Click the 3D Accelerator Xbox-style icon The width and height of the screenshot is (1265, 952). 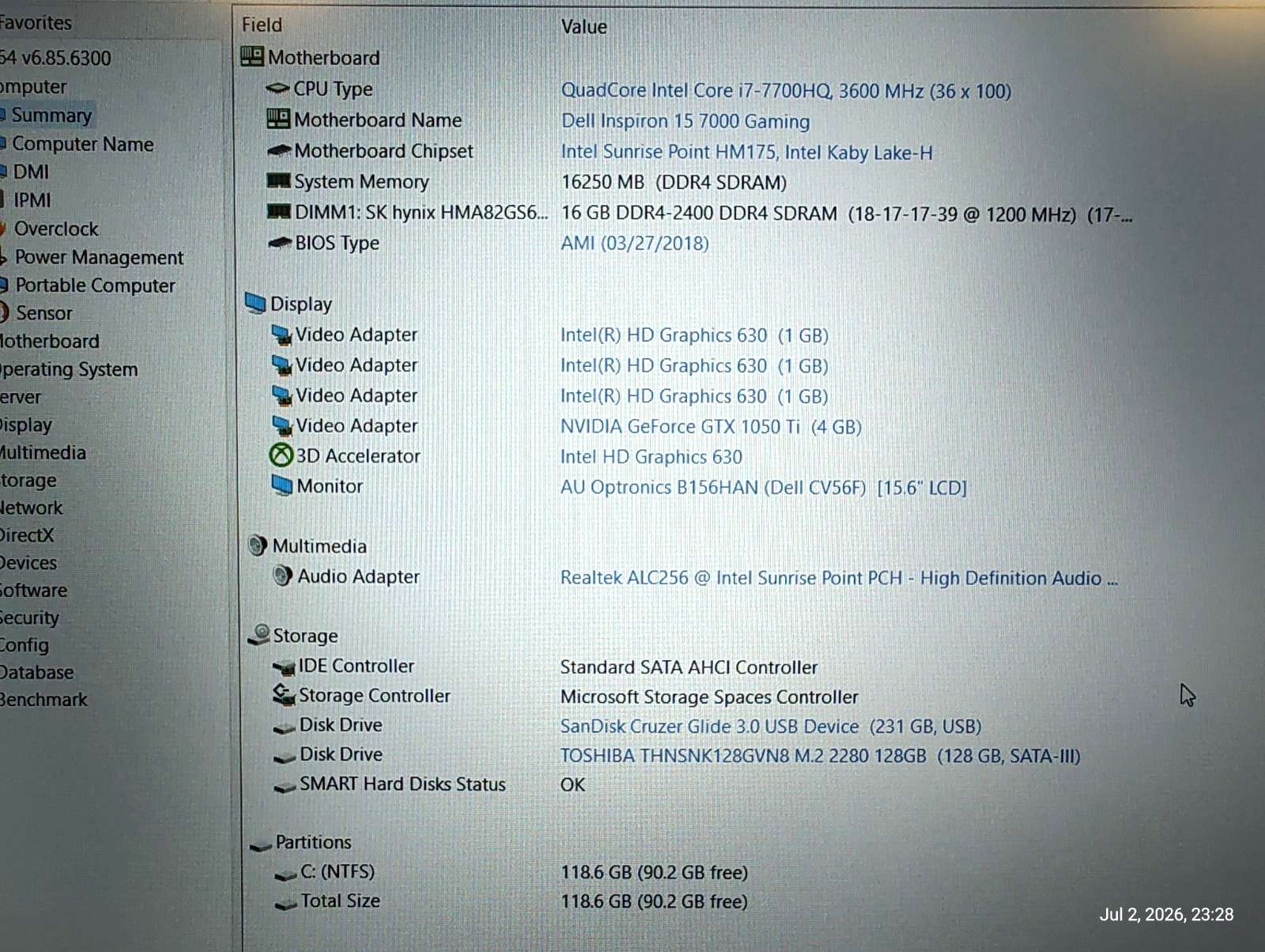(x=281, y=455)
